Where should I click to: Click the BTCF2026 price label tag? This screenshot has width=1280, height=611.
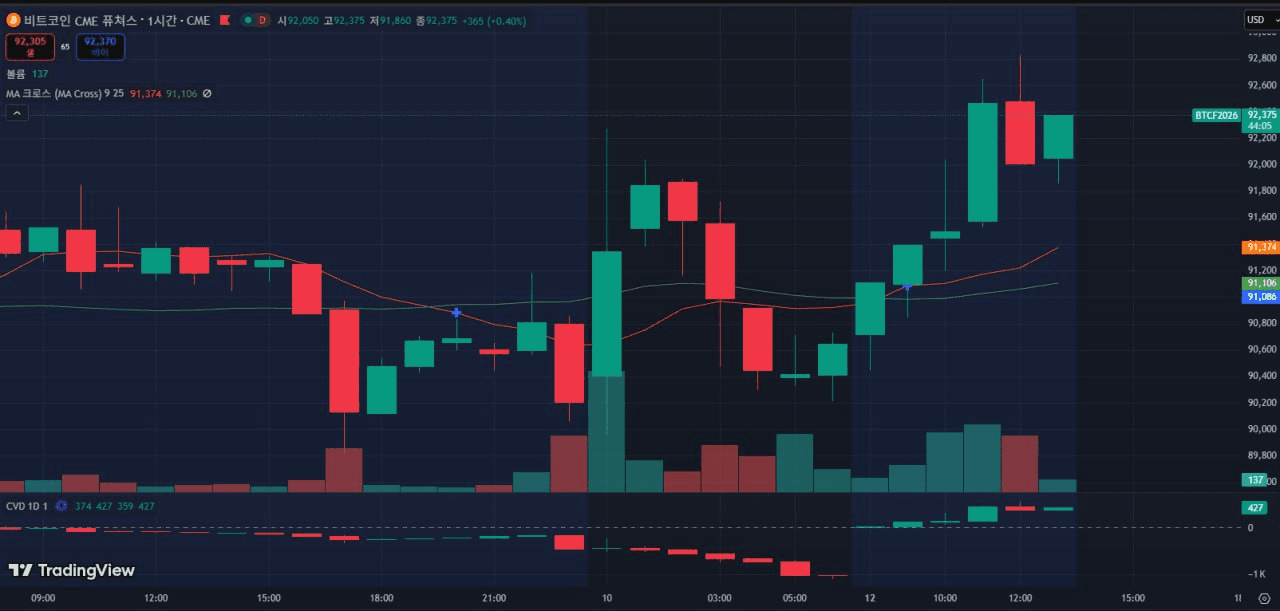coord(1216,115)
